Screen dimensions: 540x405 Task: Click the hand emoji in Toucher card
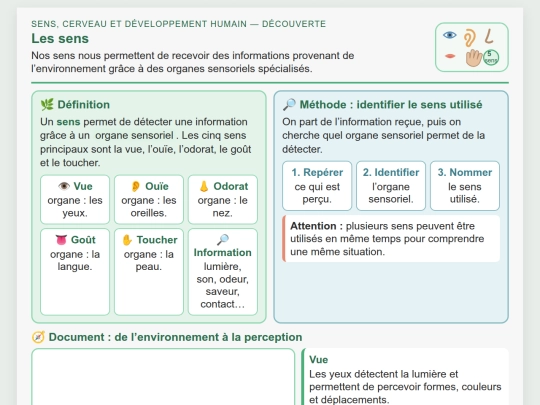click(127, 240)
